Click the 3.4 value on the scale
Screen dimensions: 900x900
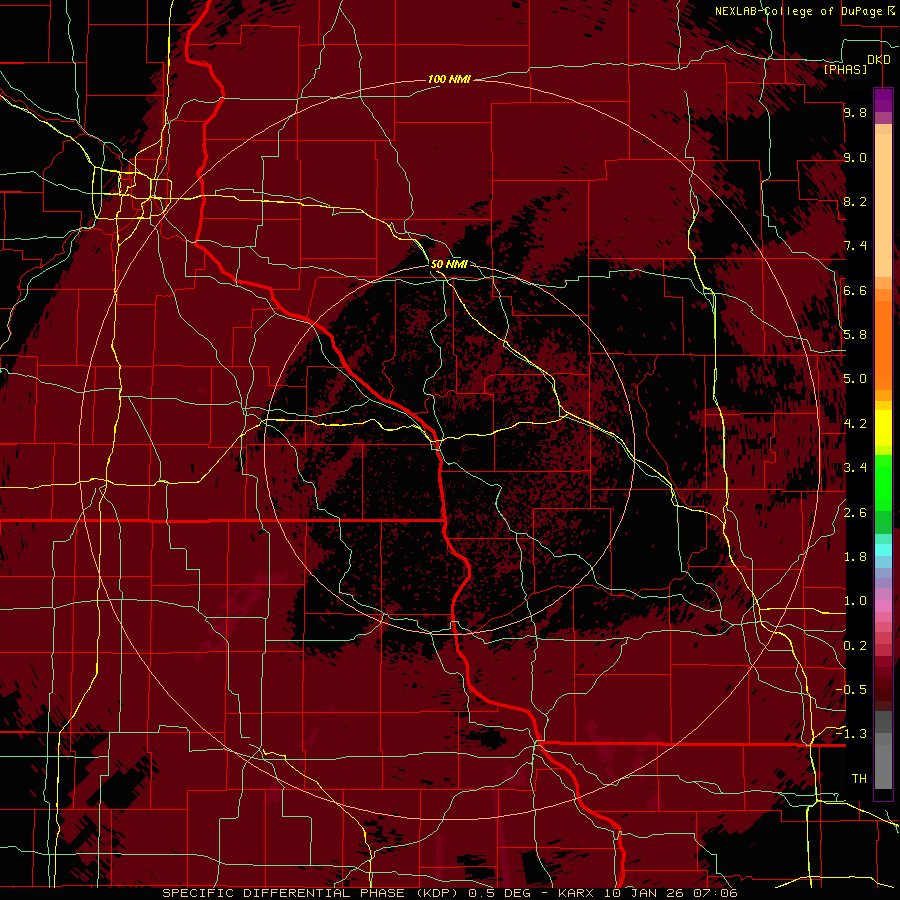(x=855, y=468)
